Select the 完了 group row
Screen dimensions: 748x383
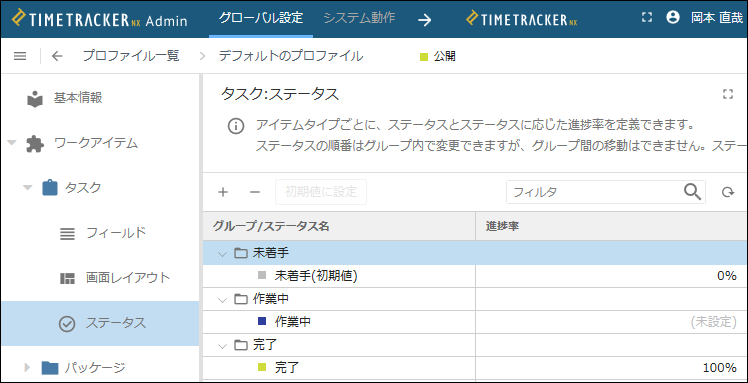click(475, 345)
